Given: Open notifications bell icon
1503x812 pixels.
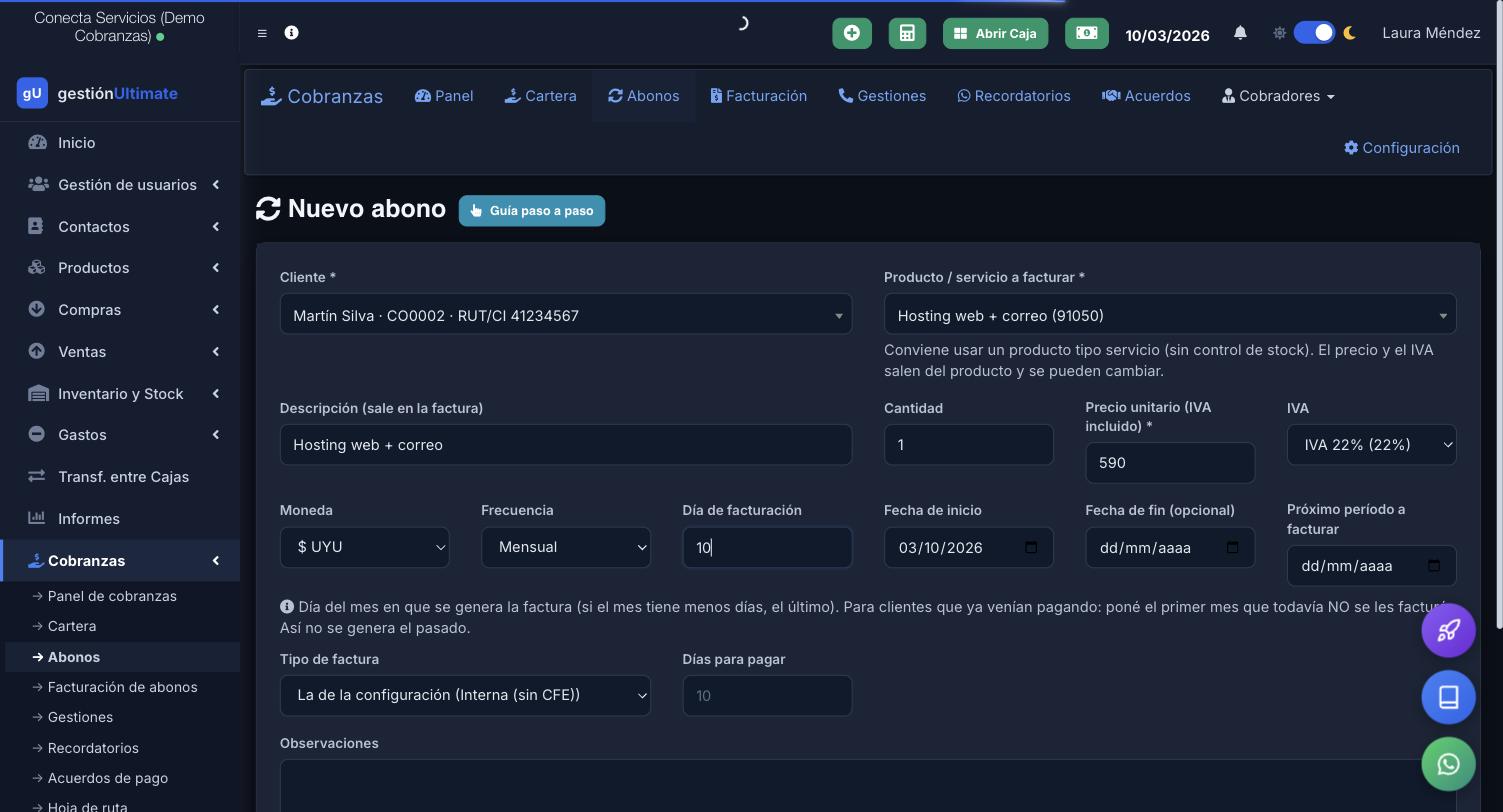Looking at the screenshot, I should [1240, 33].
